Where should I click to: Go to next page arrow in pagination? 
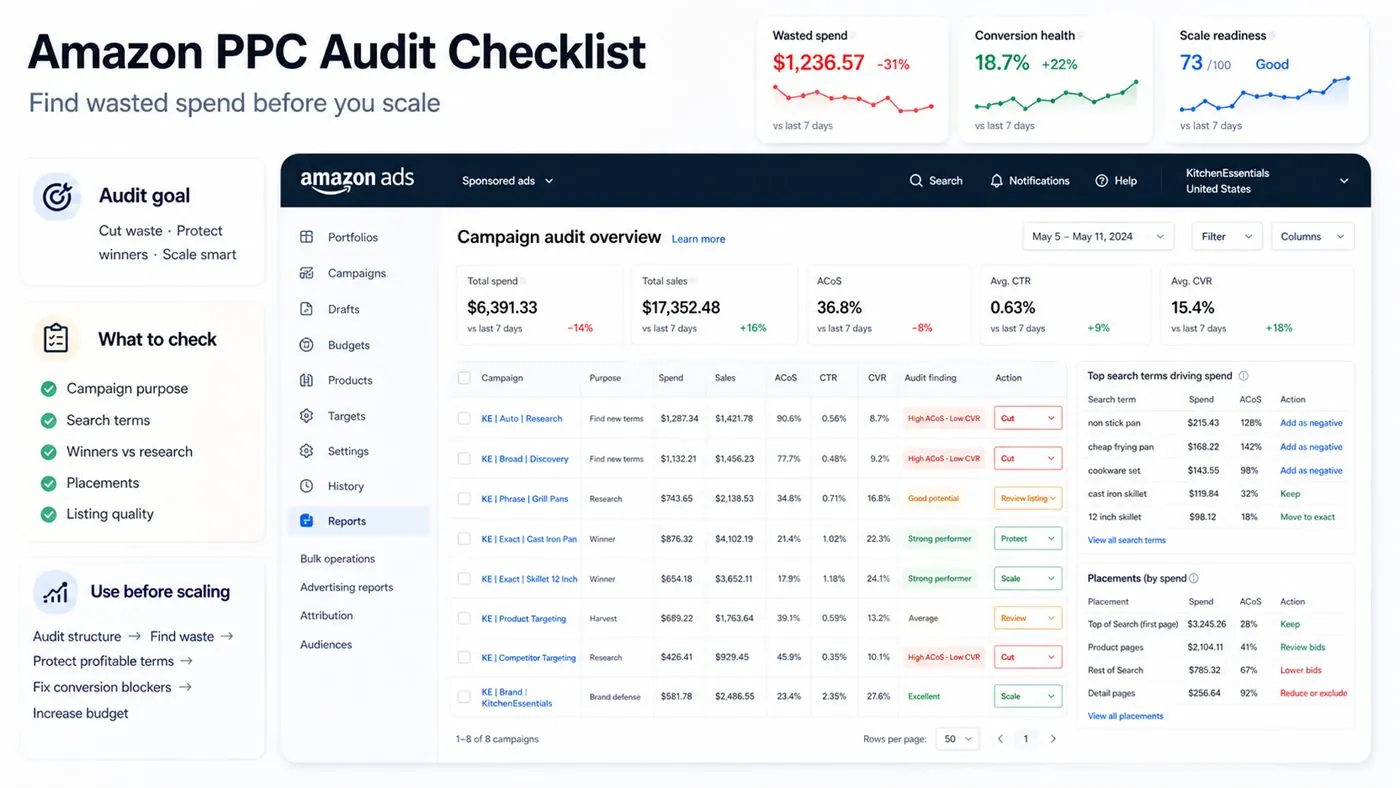coord(1052,739)
